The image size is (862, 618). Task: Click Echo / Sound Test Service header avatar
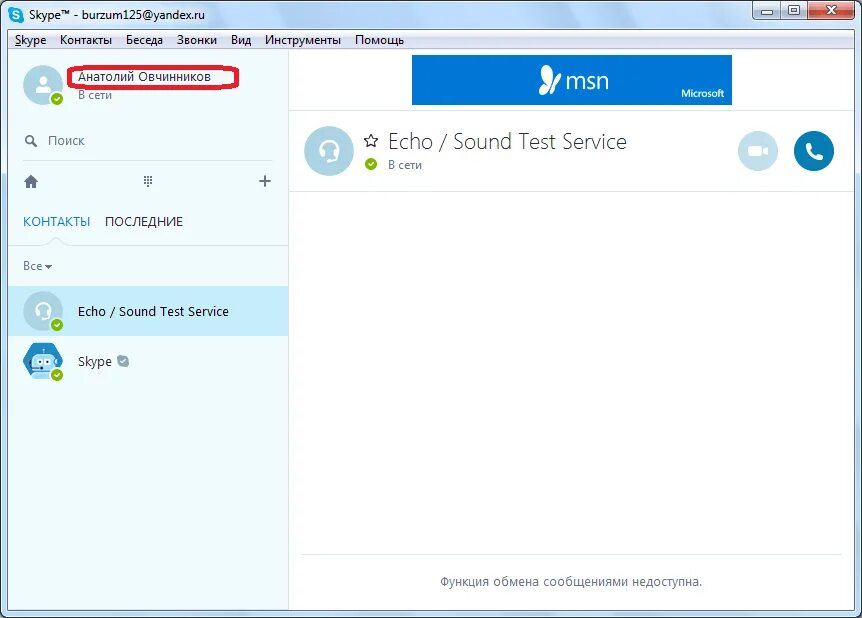[329, 151]
